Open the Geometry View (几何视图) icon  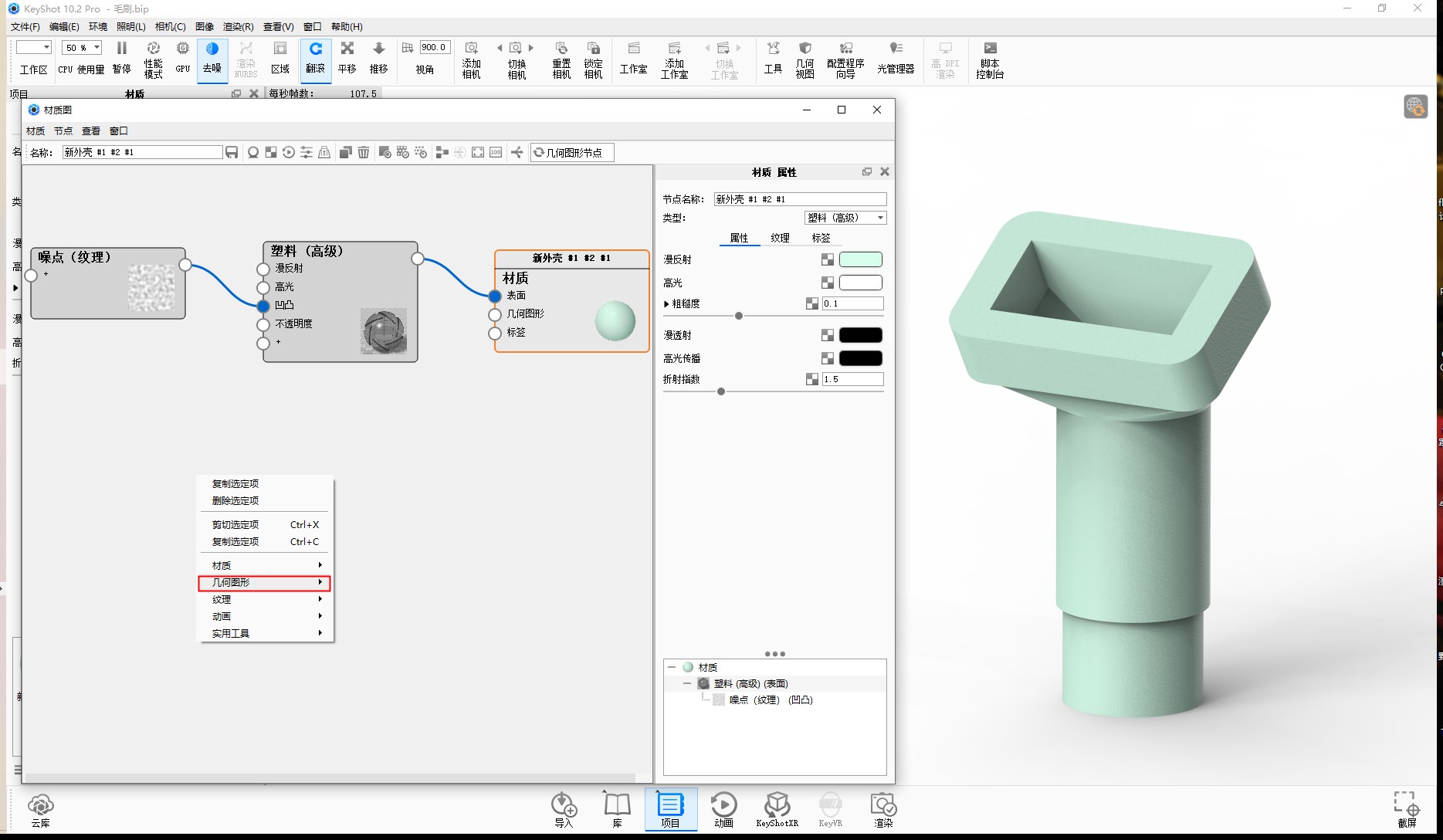pyautogui.click(x=804, y=59)
